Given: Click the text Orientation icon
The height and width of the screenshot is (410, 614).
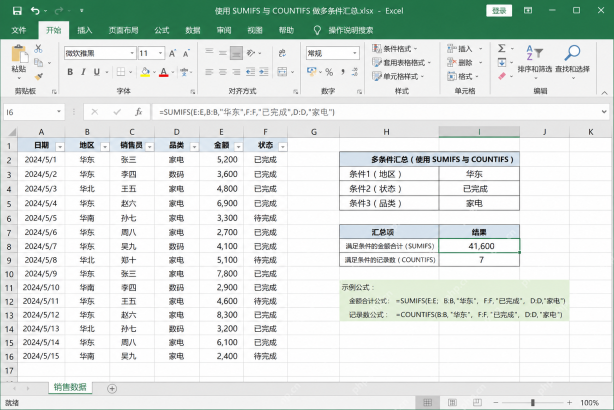Looking at the screenshot, I should click(251, 53).
